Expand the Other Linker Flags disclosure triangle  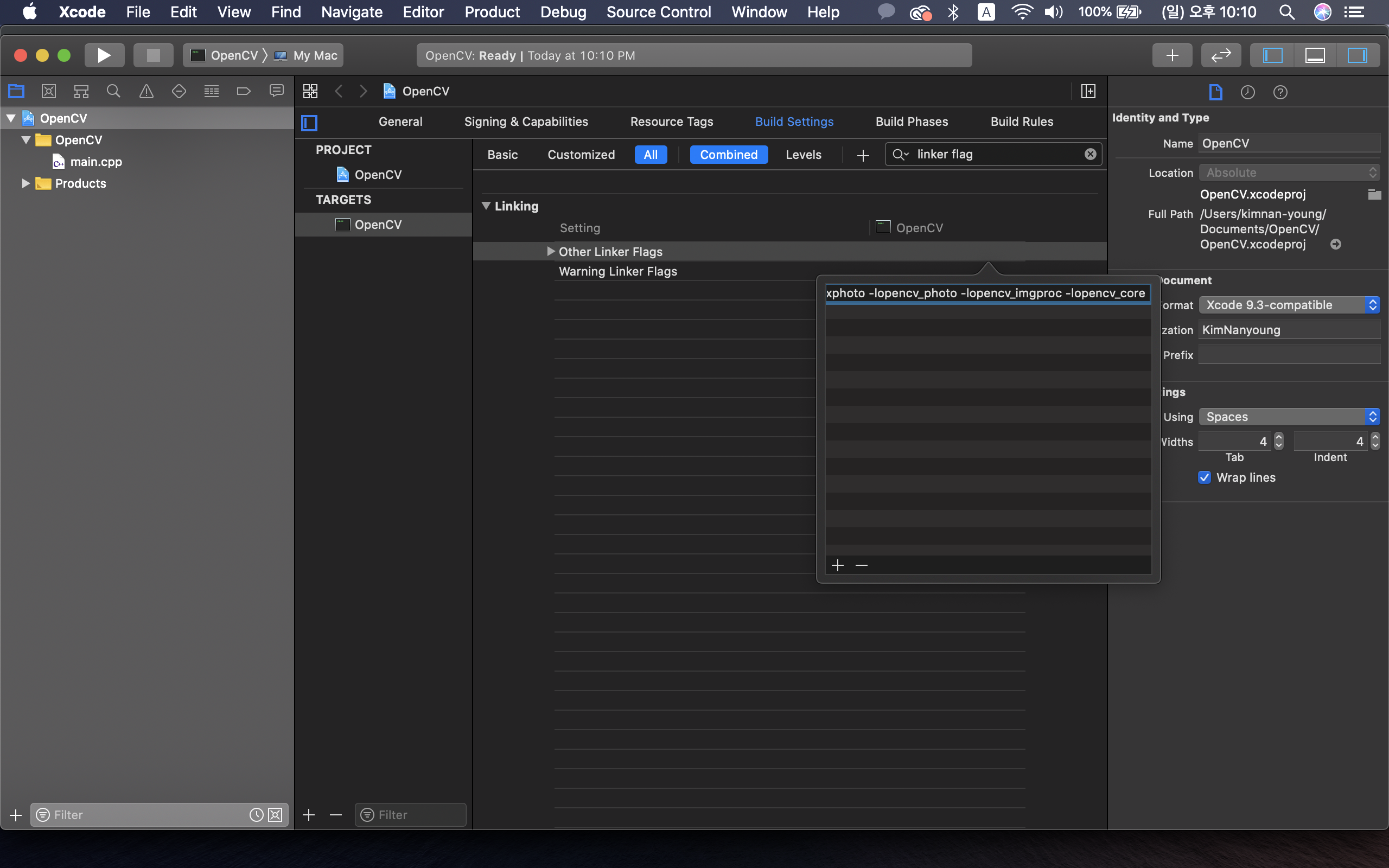click(x=550, y=251)
